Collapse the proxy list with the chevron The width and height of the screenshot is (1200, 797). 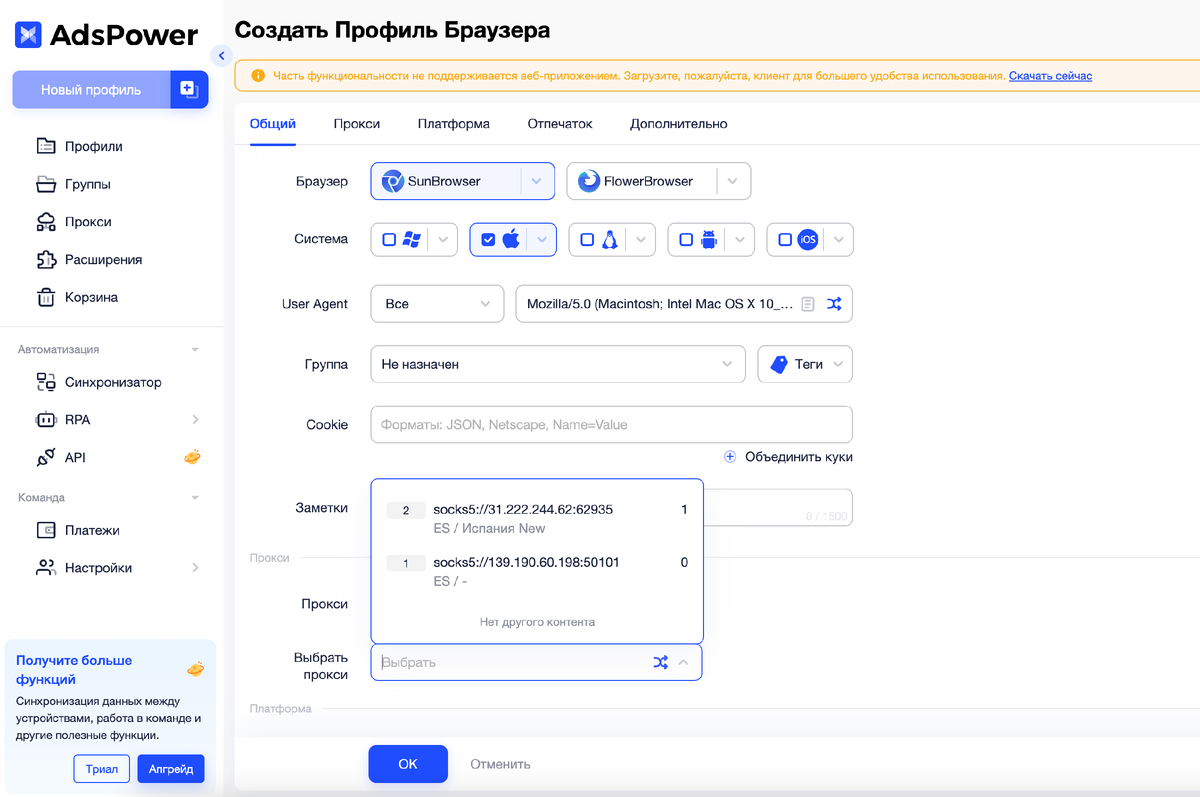(684, 662)
